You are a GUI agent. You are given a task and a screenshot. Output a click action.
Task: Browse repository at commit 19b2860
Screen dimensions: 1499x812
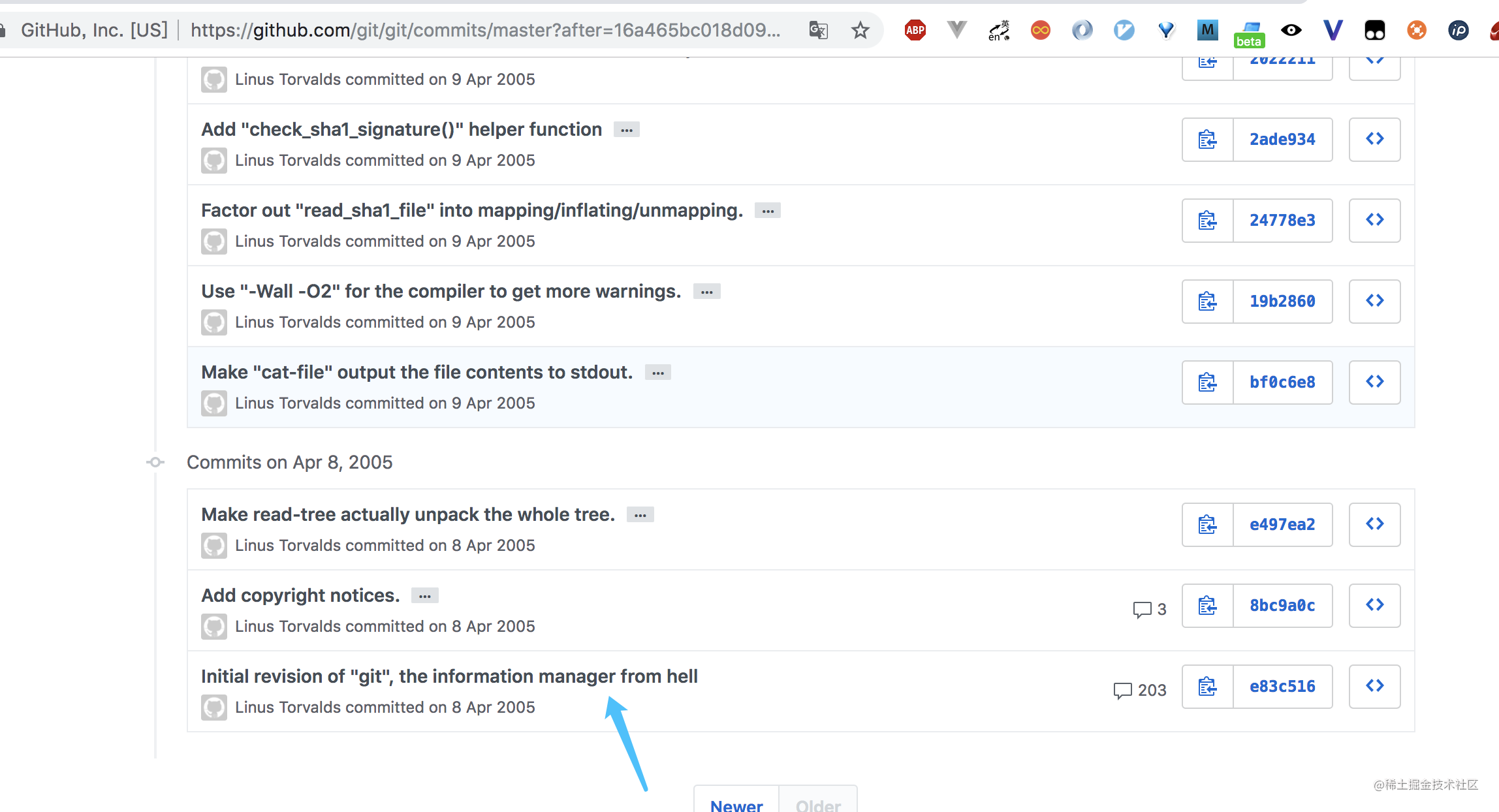(x=1375, y=302)
